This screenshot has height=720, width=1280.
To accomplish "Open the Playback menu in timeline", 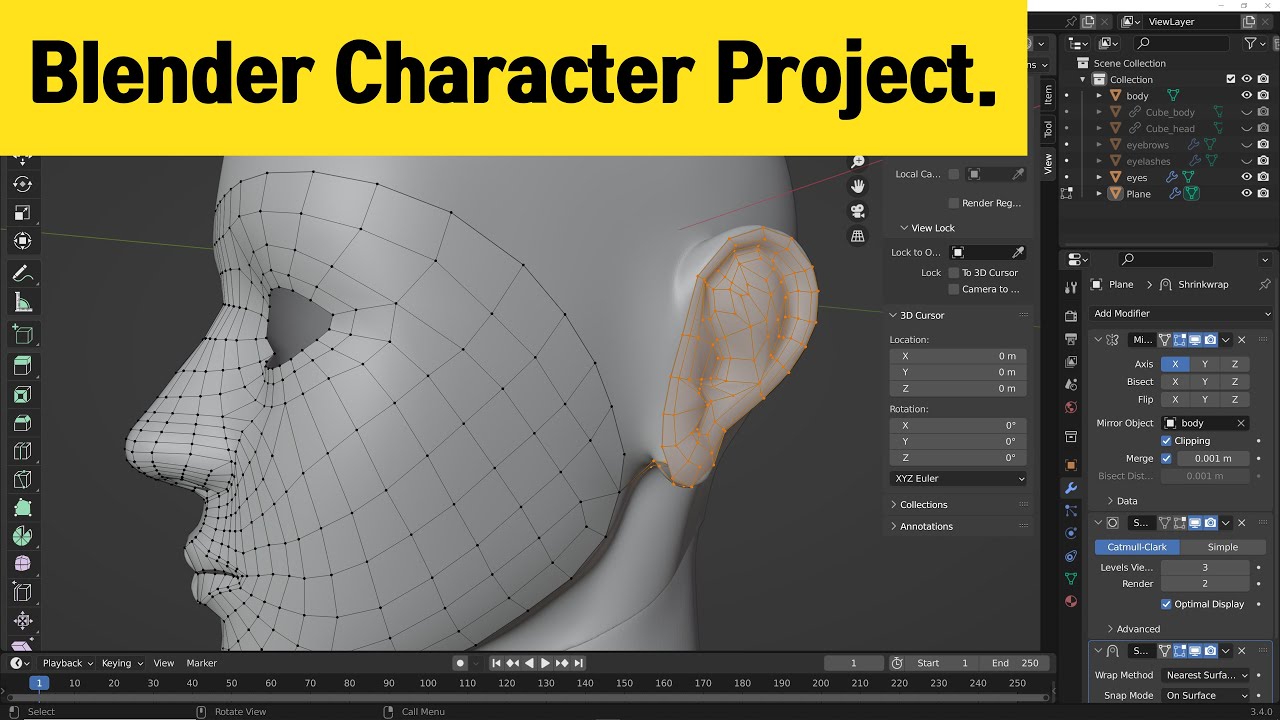I will coord(67,663).
